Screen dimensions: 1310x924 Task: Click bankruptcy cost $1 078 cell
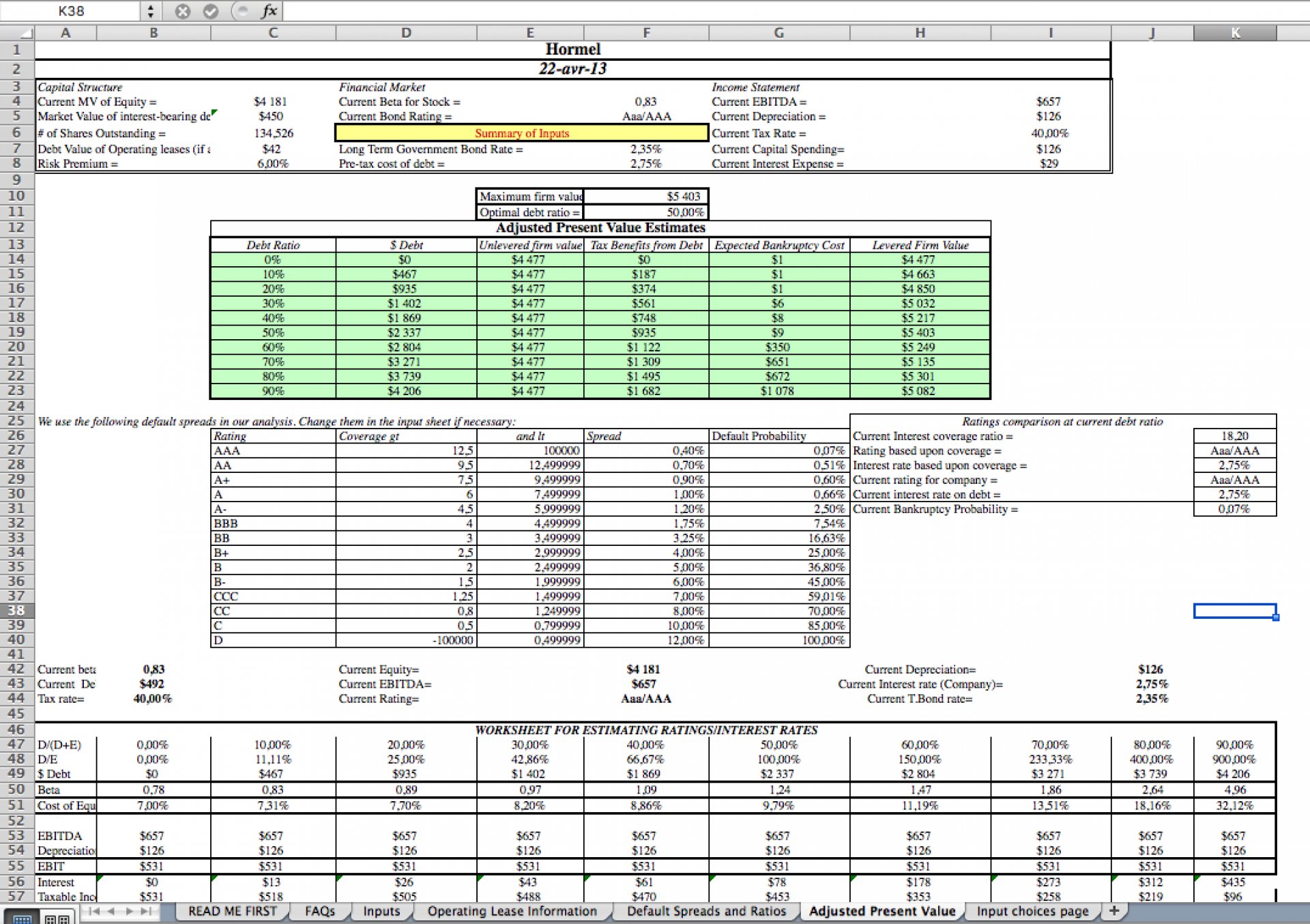[779, 391]
